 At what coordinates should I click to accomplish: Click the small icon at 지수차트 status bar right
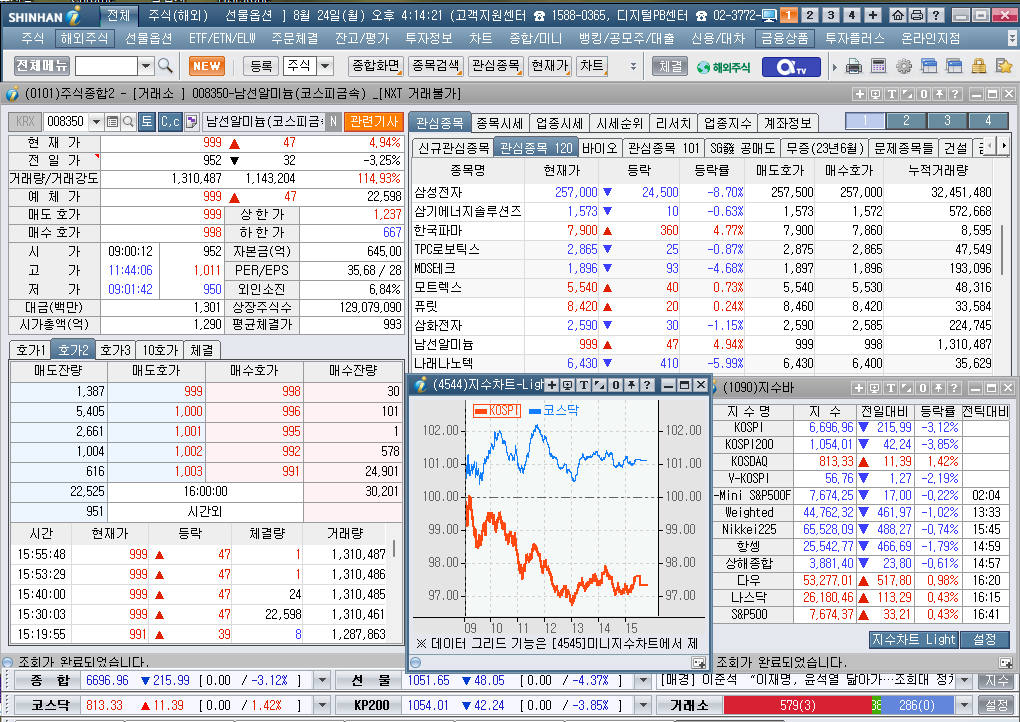click(x=699, y=662)
